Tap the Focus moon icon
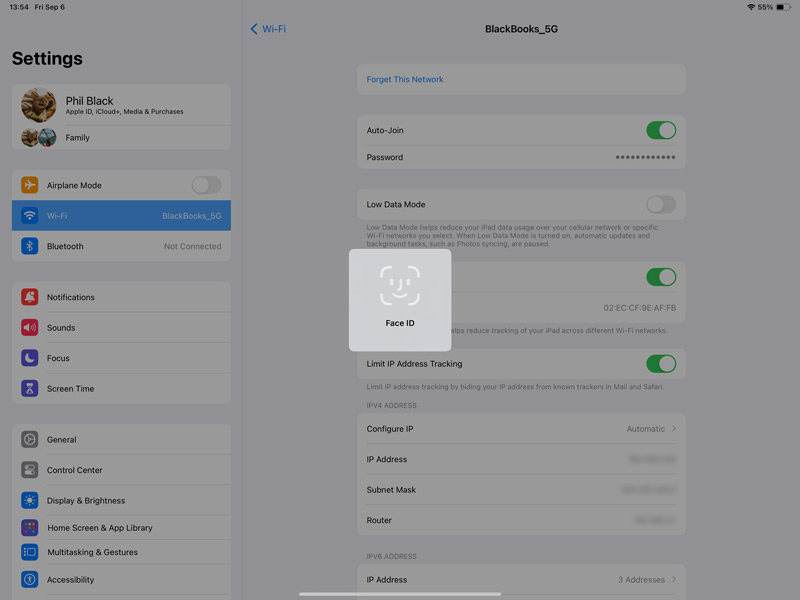 30,358
